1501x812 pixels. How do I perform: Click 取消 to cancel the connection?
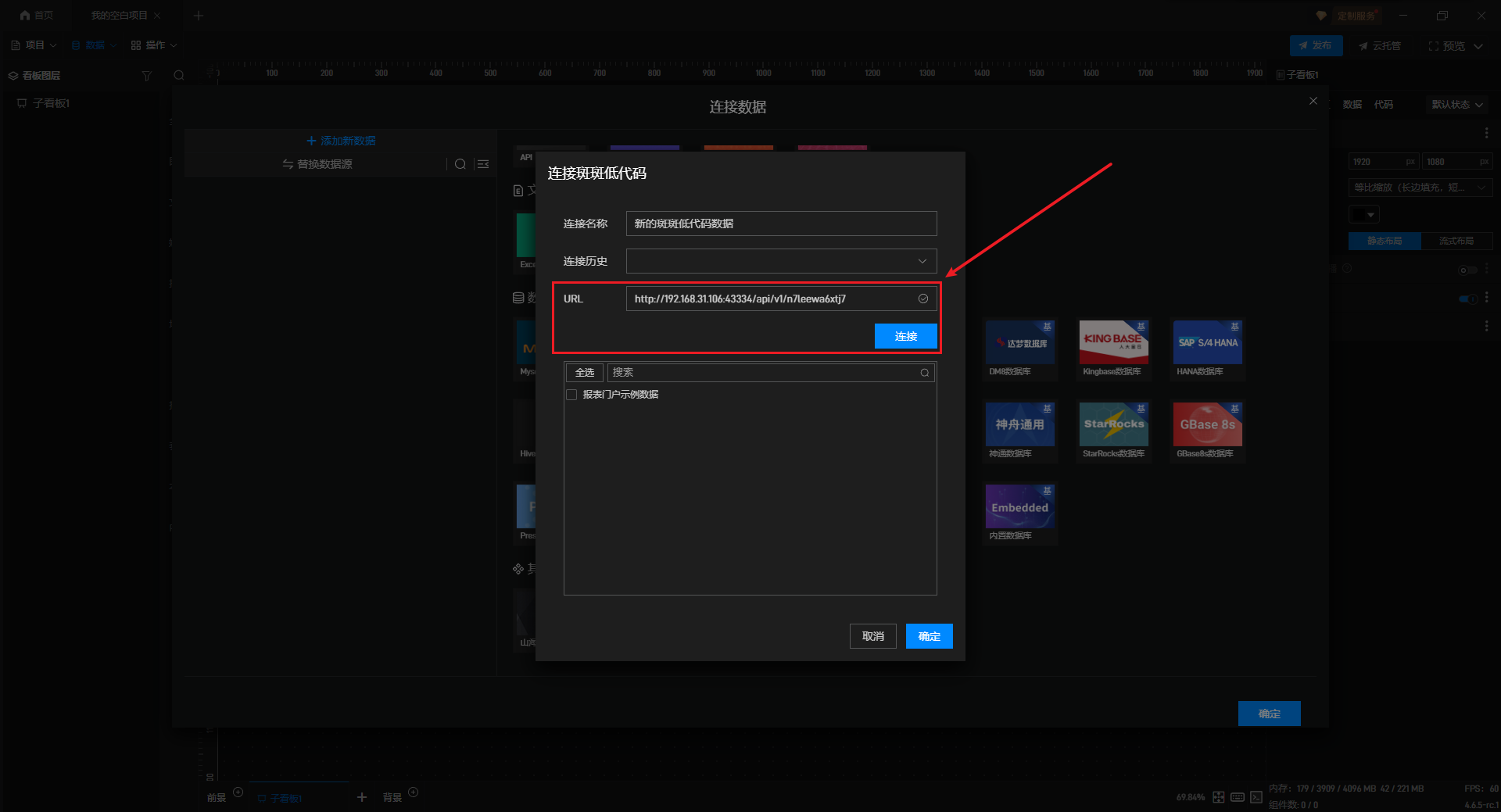coord(872,636)
